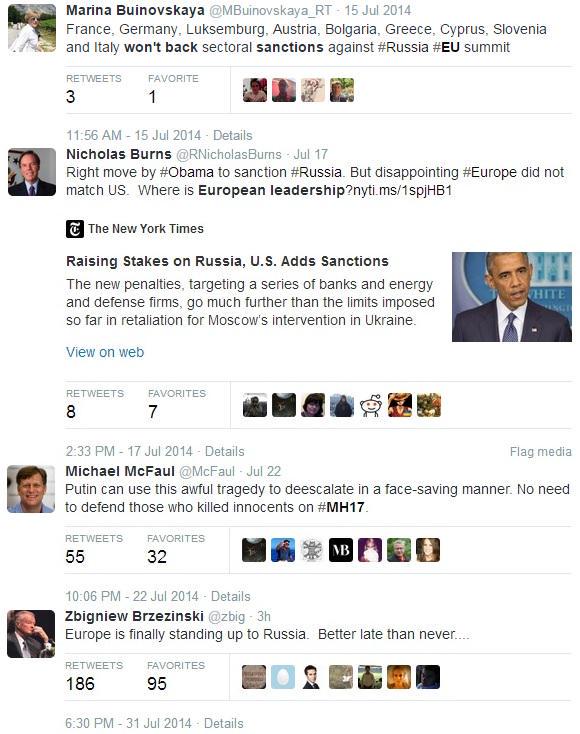Open the MB logo retweeter avatar

[x=341, y=550]
